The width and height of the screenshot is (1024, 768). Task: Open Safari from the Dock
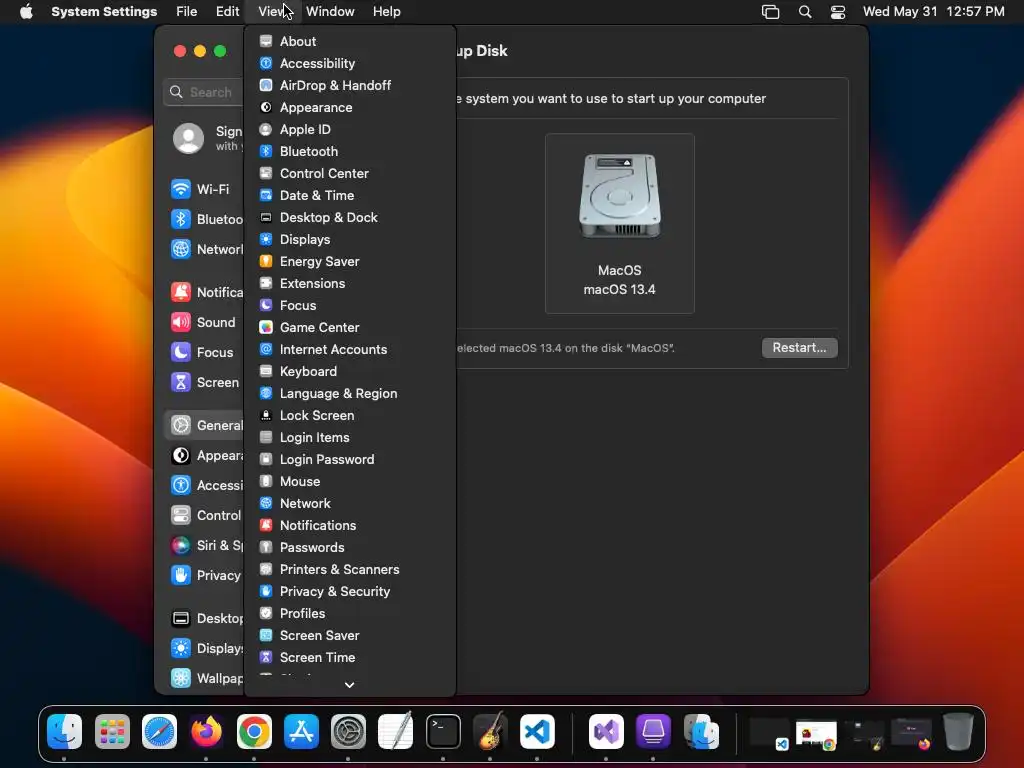(159, 731)
